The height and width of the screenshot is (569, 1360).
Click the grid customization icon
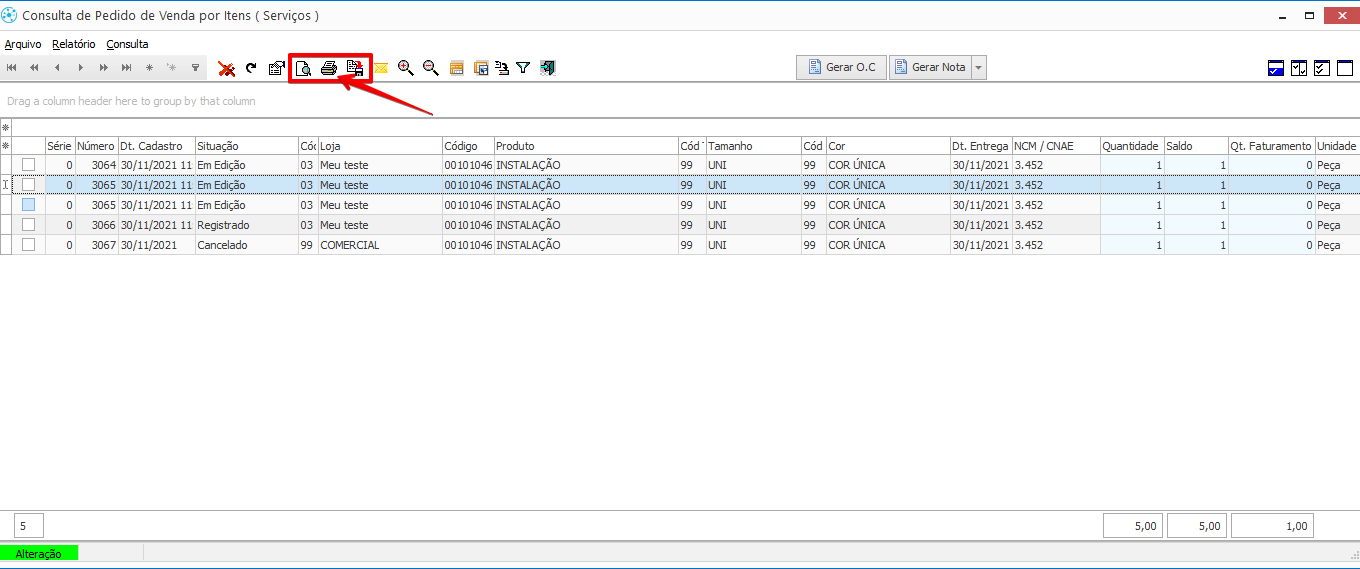(x=481, y=68)
